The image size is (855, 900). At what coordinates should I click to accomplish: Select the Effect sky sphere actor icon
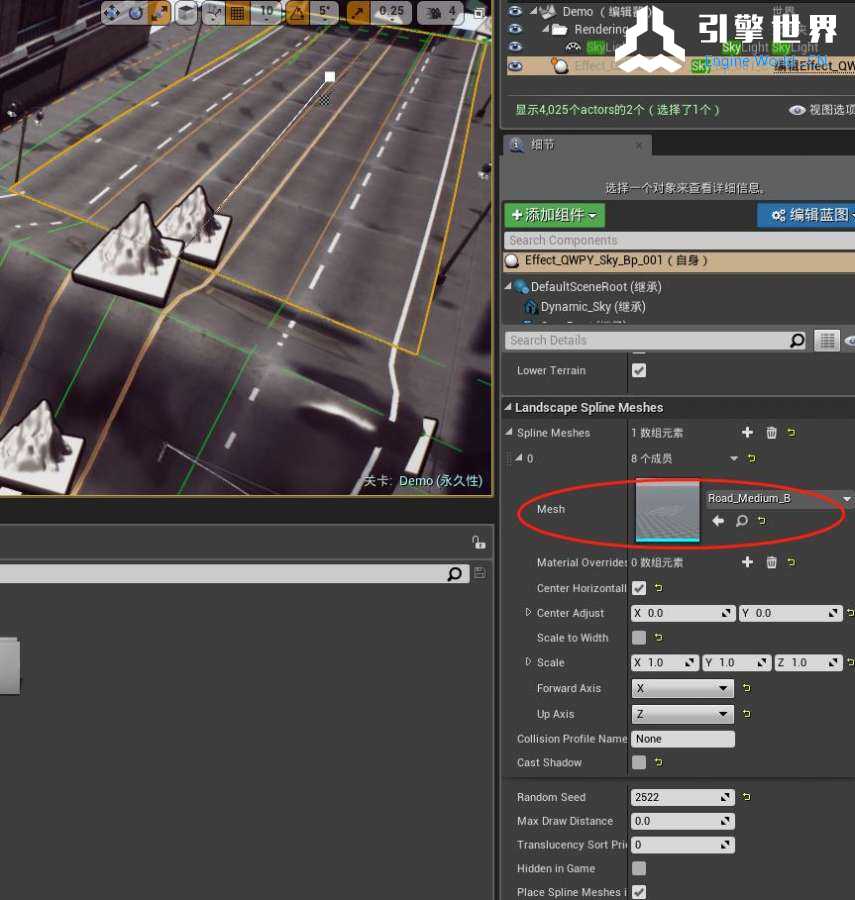coord(559,65)
